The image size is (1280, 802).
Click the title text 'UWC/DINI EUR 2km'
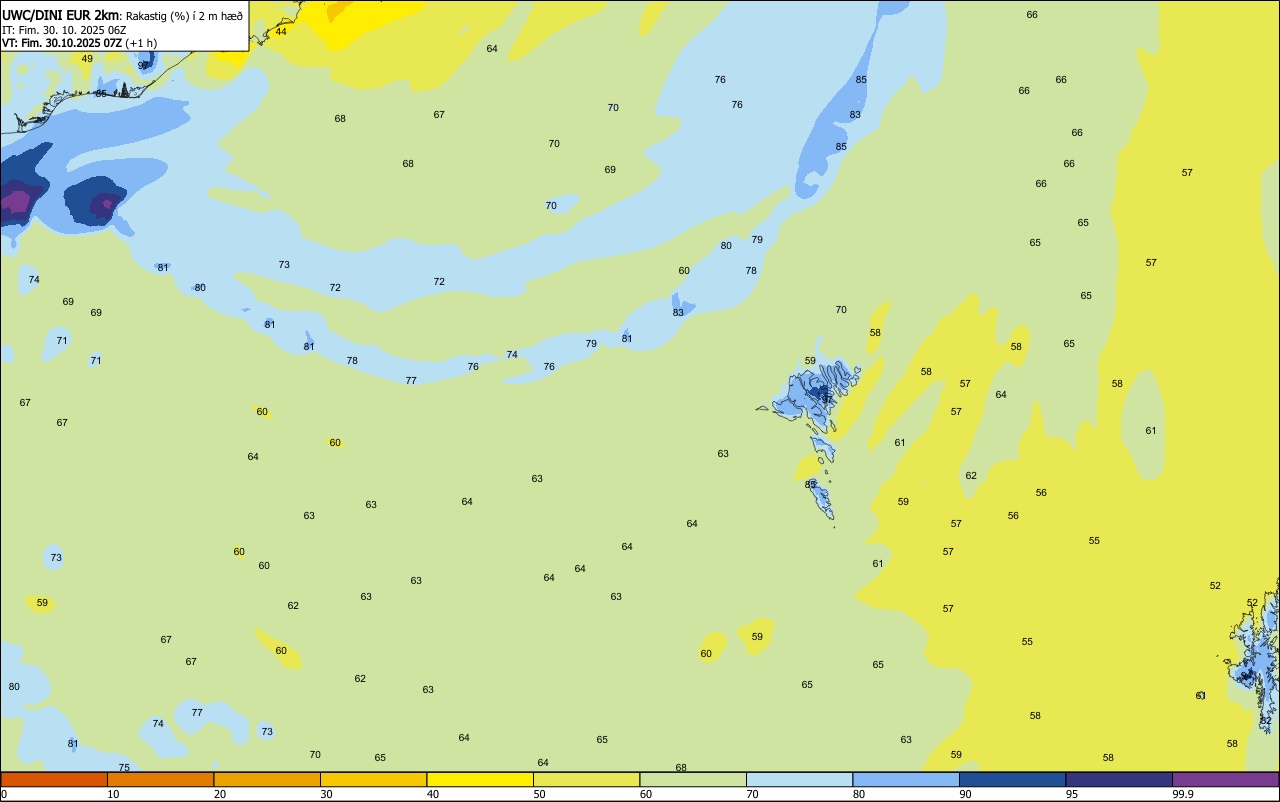click(x=61, y=15)
